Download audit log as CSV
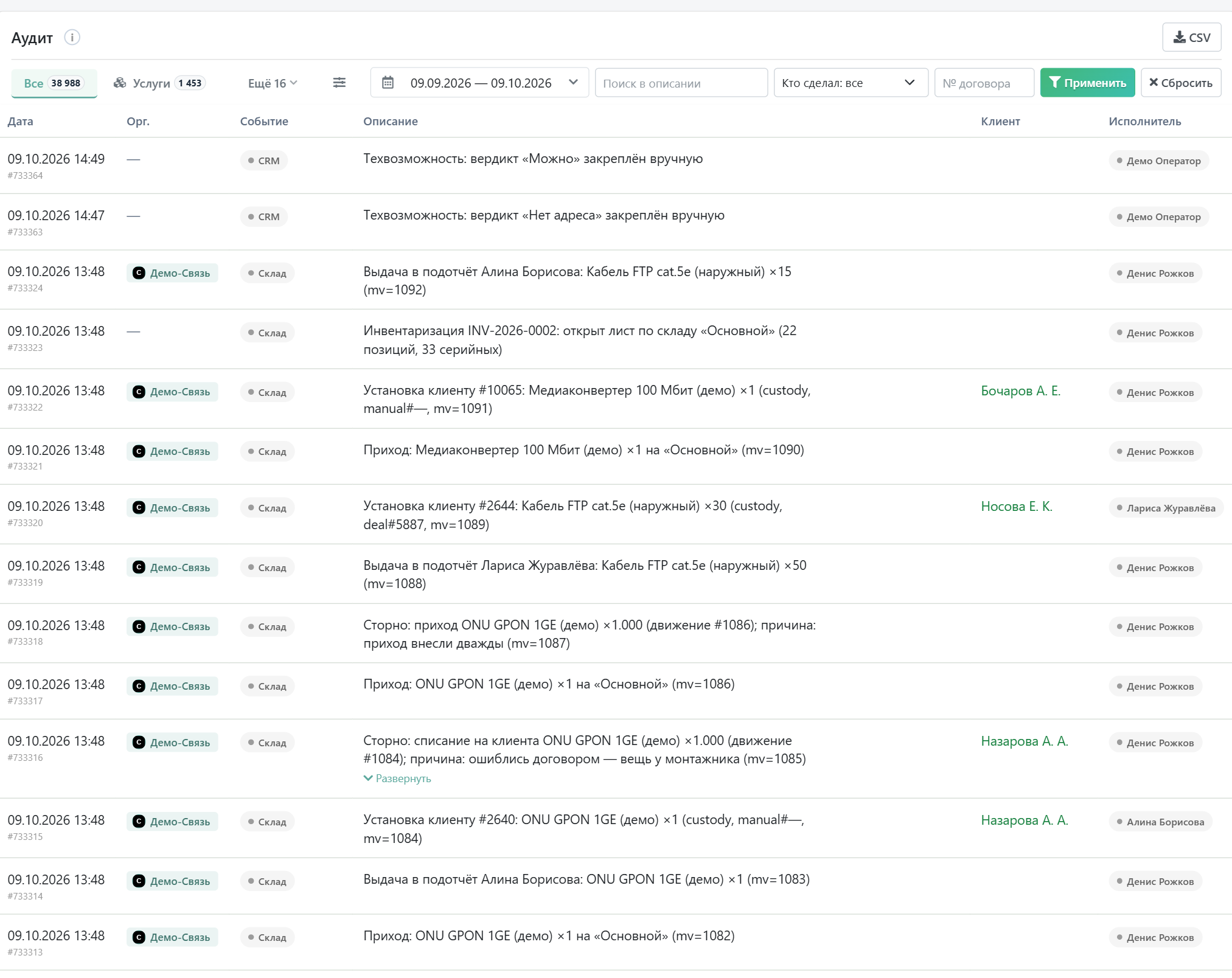Image resolution: width=1232 pixels, height=978 pixels. pyautogui.click(x=1191, y=37)
